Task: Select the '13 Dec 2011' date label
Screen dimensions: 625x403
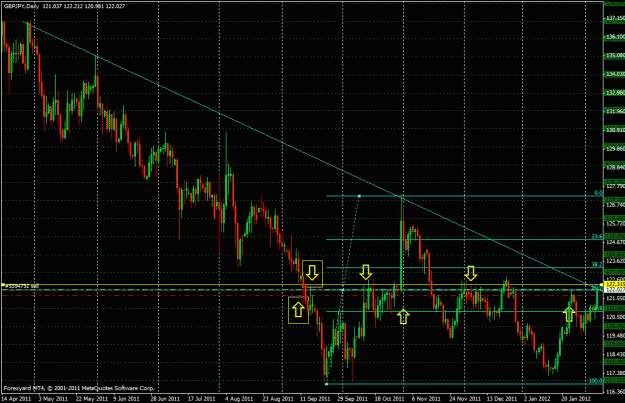Action: pyautogui.click(x=502, y=399)
